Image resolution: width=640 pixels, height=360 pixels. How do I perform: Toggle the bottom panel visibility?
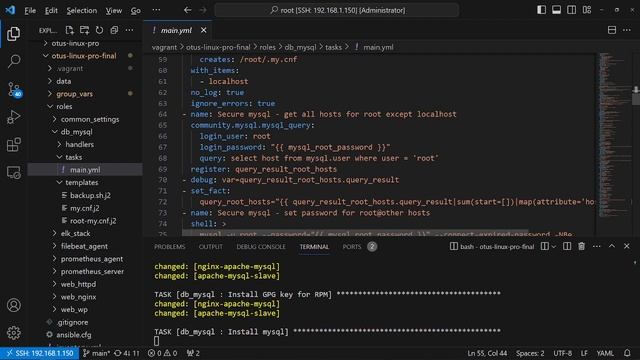tap(556, 10)
